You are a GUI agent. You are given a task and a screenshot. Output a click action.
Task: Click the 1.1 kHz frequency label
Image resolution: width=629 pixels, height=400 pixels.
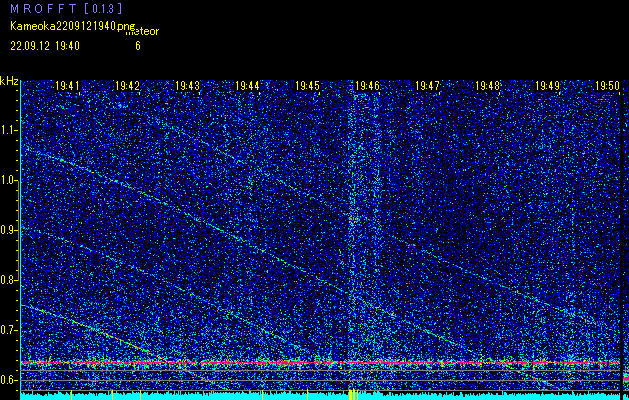pyautogui.click(x=9, y=130)
